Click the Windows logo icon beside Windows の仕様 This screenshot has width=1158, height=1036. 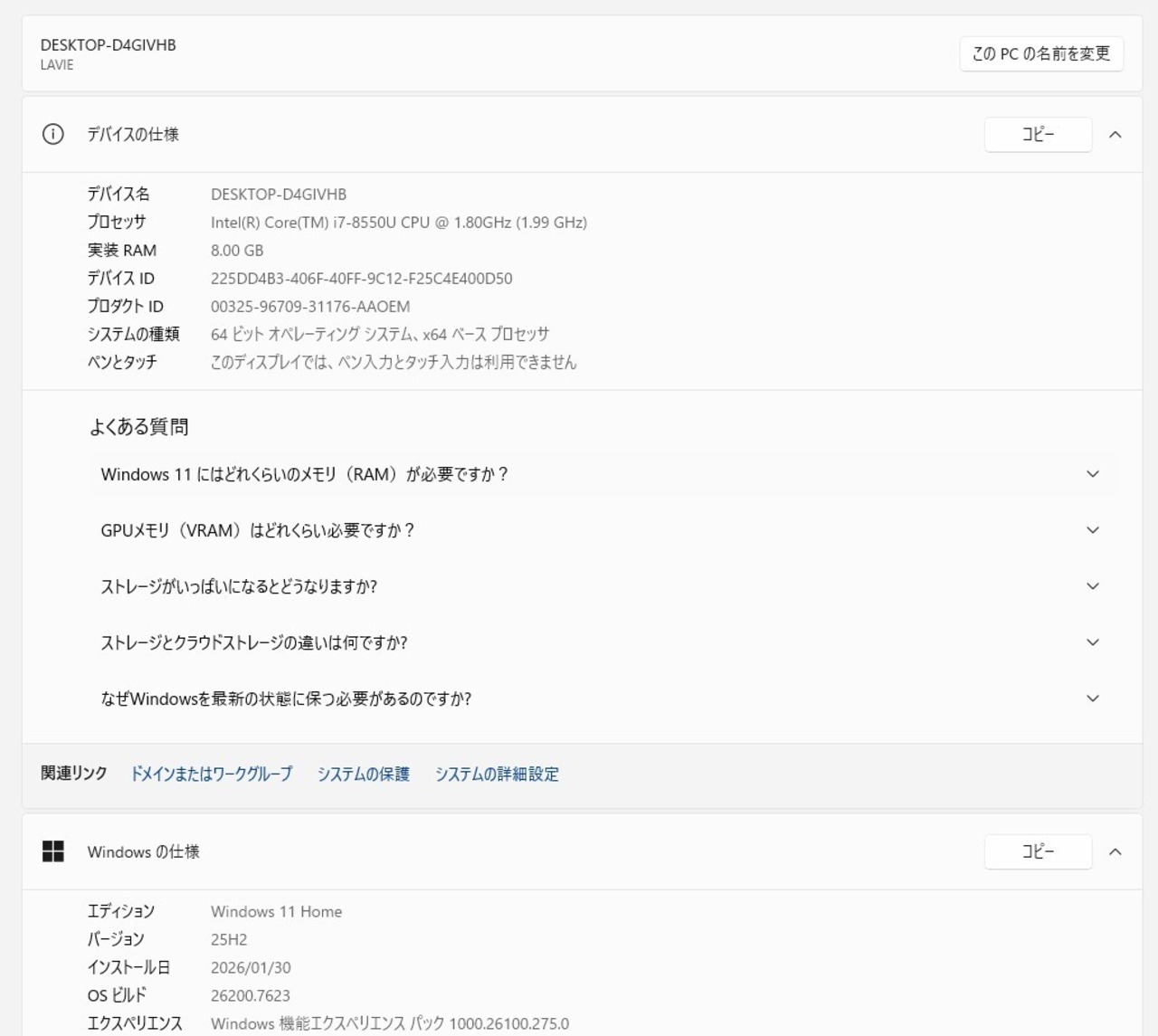pyautogui.click(x=53, y=851)
